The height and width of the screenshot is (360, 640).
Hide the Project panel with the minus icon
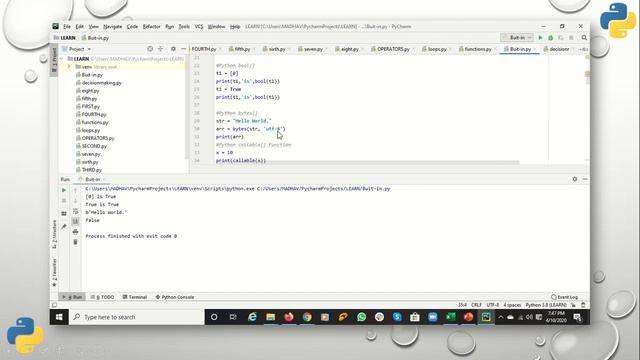183,49
